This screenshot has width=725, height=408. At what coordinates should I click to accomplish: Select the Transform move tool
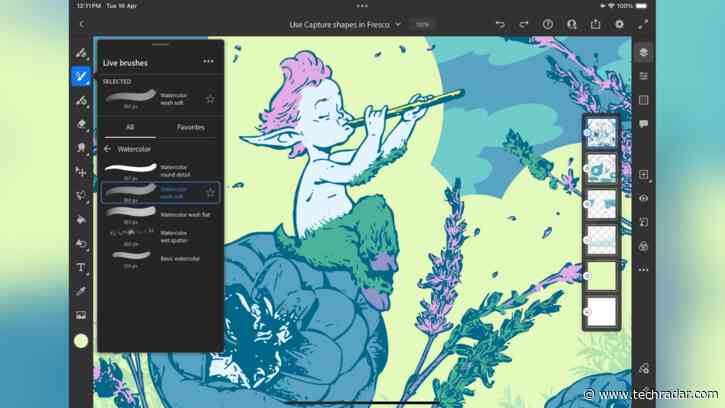(x=81, y=172)
